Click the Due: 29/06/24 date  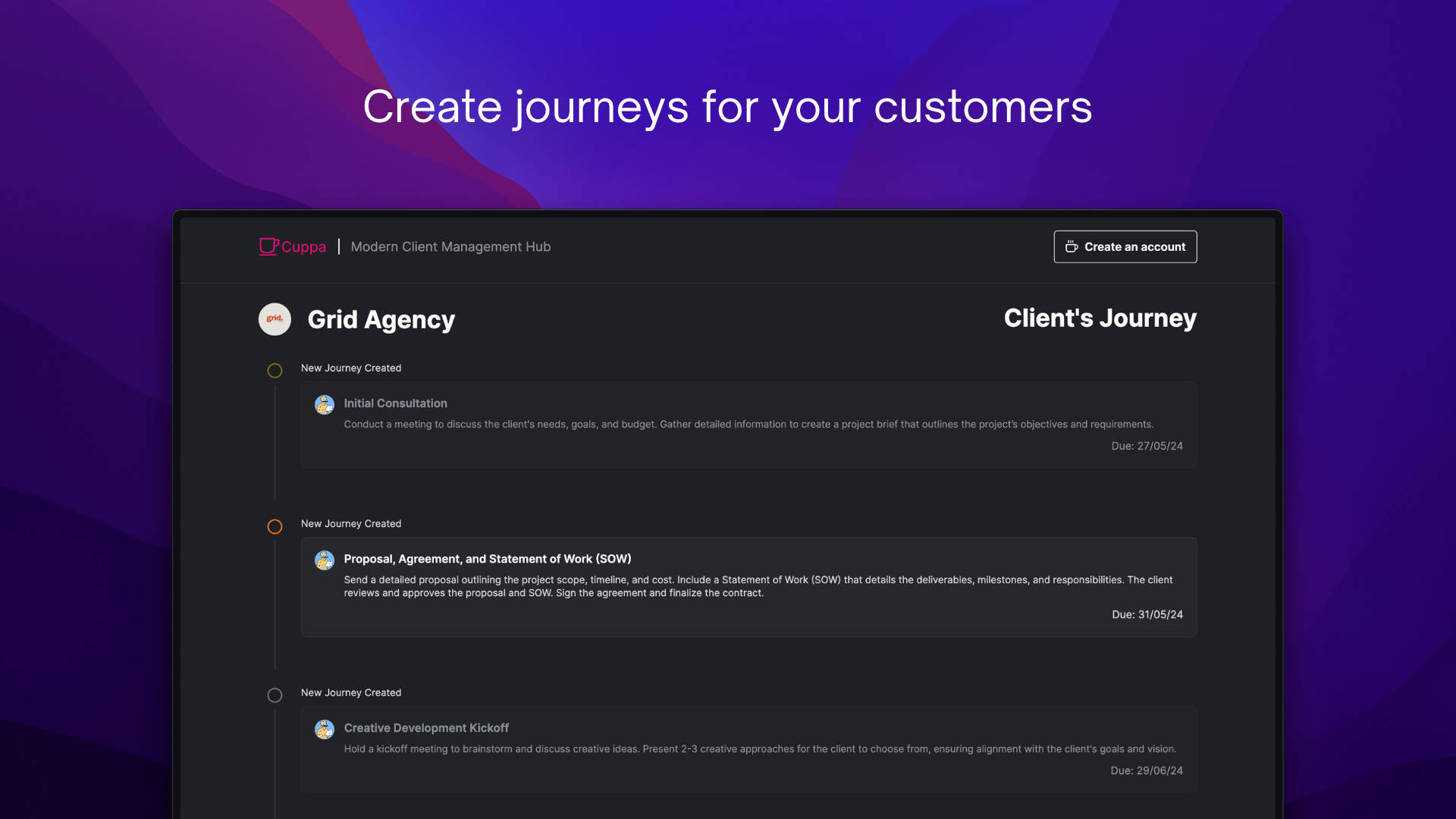(1146, 770)
